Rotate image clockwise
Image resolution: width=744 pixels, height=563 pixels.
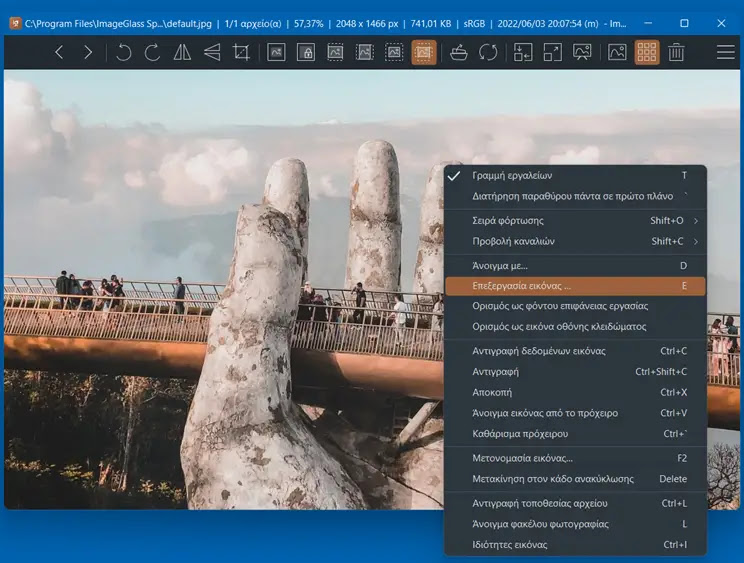tap(152, 53)
